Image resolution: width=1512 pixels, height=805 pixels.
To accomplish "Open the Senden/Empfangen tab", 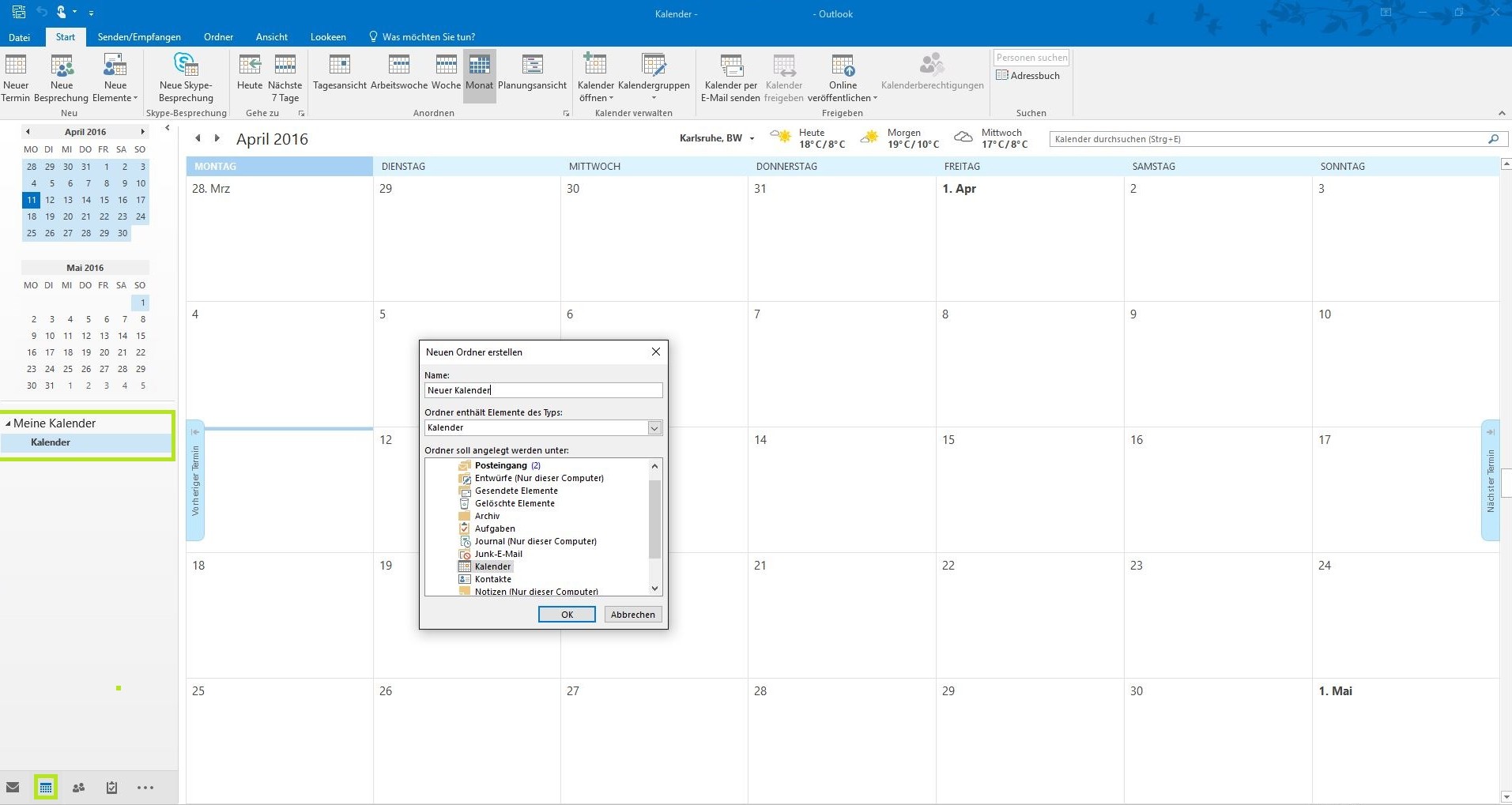I will [139, 37].
